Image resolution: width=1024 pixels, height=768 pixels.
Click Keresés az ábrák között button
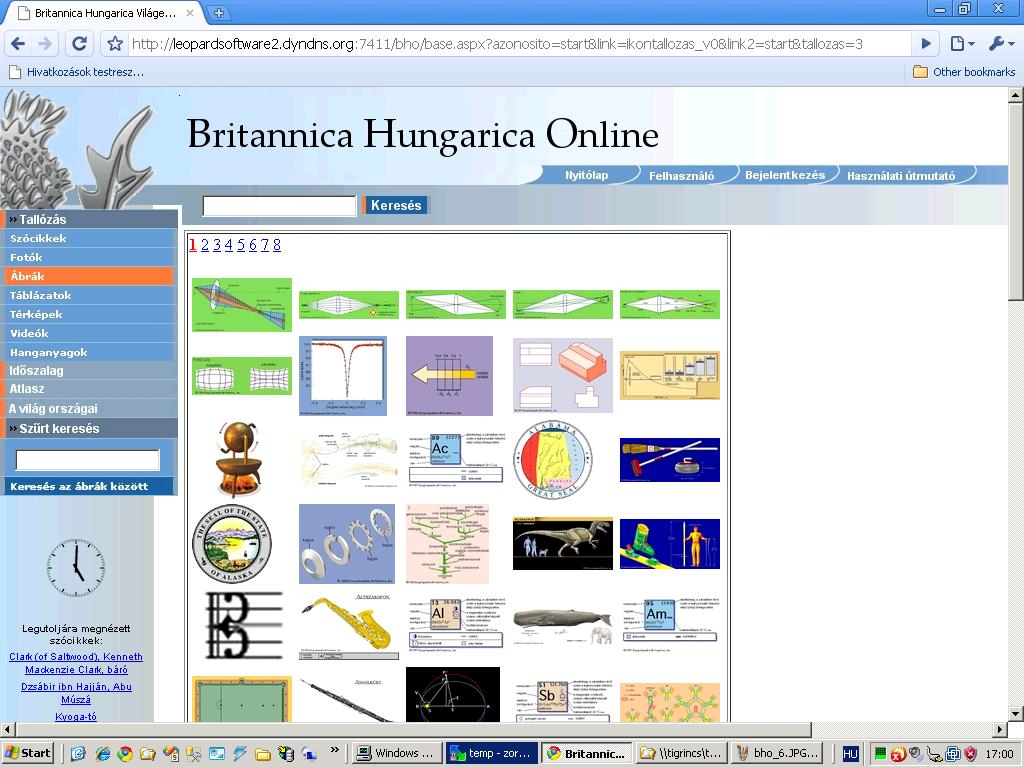[x=89, y=487]
